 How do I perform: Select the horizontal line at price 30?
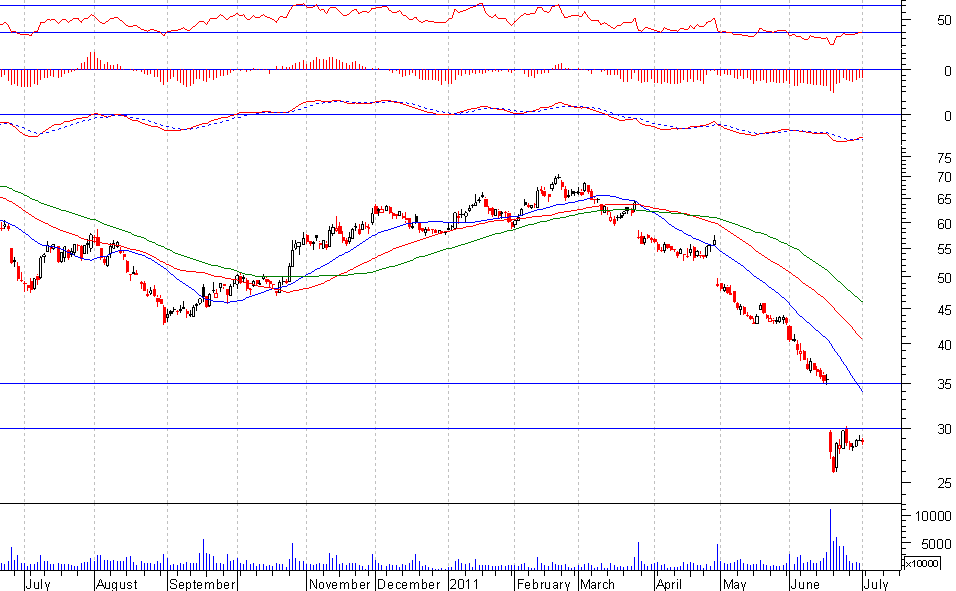point(451,429)
